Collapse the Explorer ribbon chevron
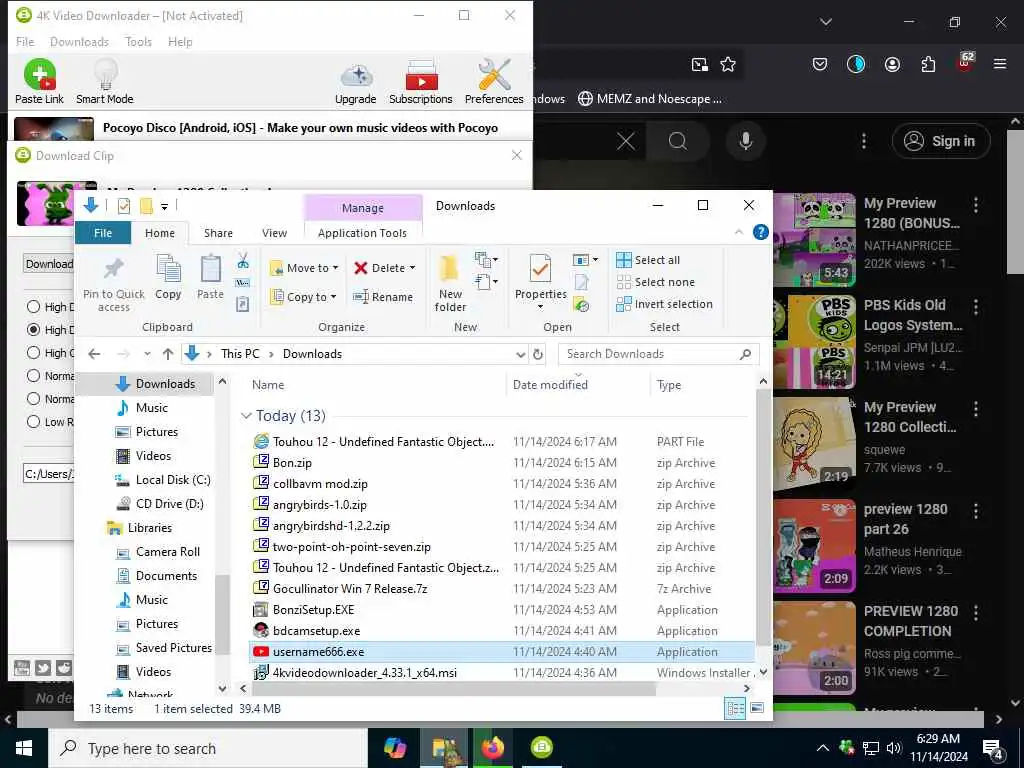 pos(739,232)
